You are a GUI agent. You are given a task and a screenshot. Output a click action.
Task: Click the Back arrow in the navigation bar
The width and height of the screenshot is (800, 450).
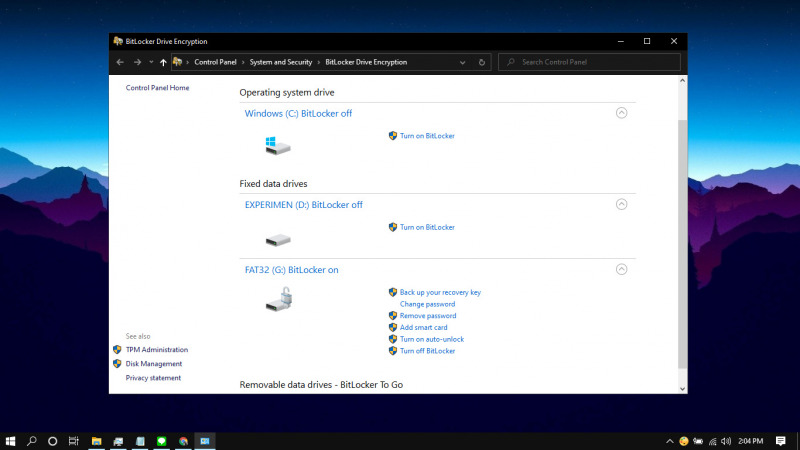click(x=120, y=62)
